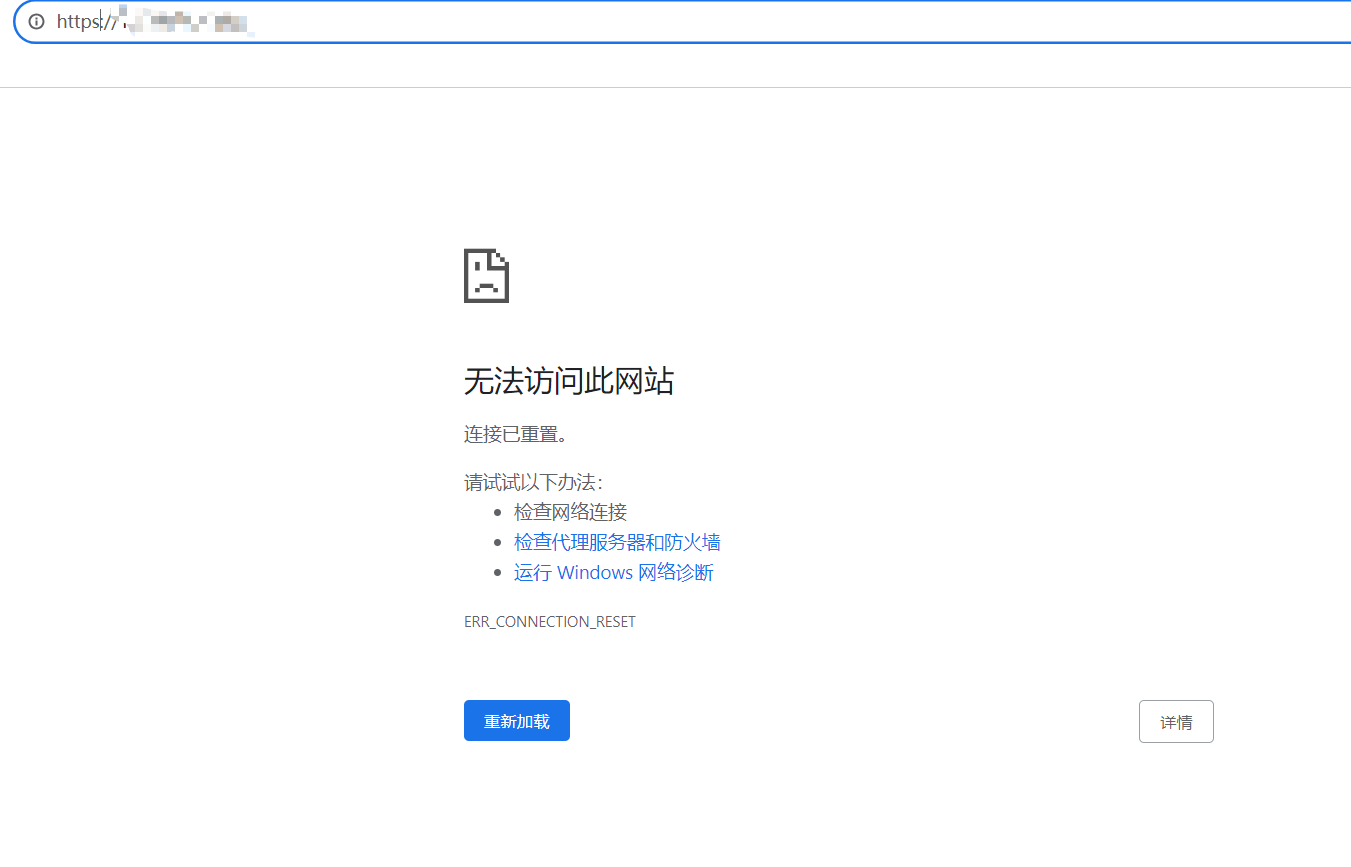Image resolution: width=1351 pixels, height=867 pixels.
Task: Click the 重新加载 reload button
Action: (x=517, y=721)
